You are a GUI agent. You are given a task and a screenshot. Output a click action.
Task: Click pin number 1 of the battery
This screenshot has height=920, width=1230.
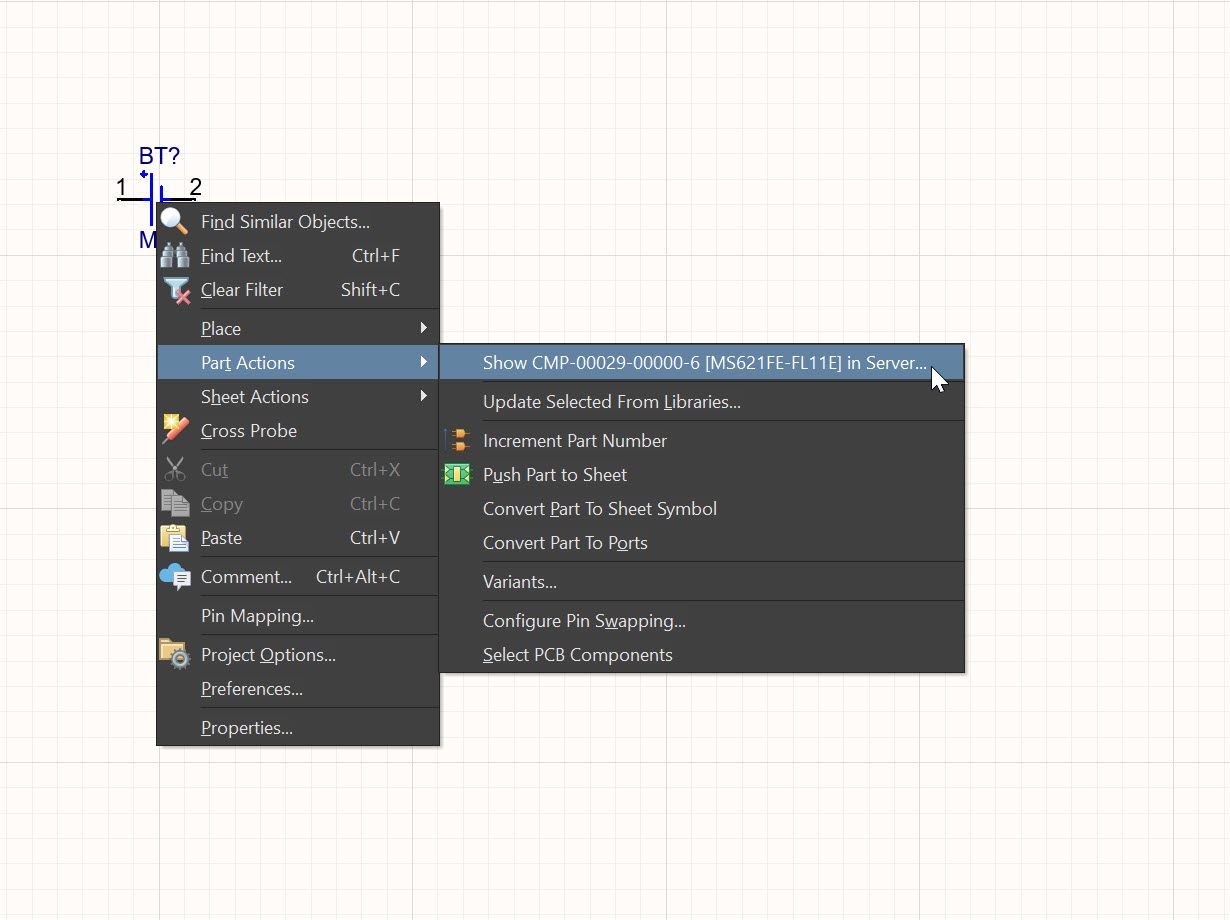121,187
